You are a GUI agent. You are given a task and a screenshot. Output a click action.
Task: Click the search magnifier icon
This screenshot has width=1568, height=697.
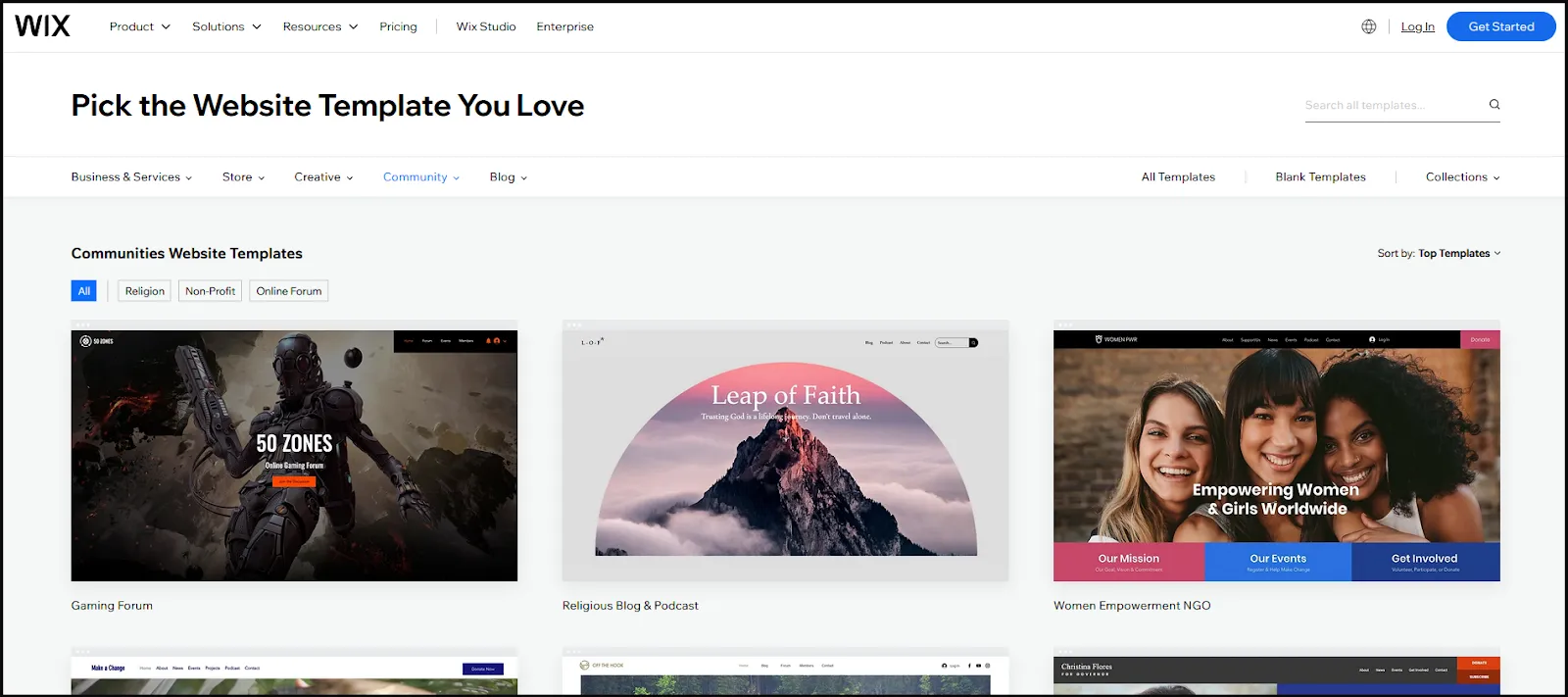[1494, 105]
